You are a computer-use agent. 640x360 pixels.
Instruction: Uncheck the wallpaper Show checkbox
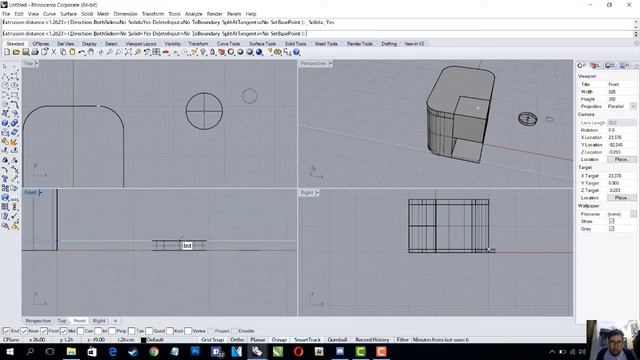tap(611, 221)
